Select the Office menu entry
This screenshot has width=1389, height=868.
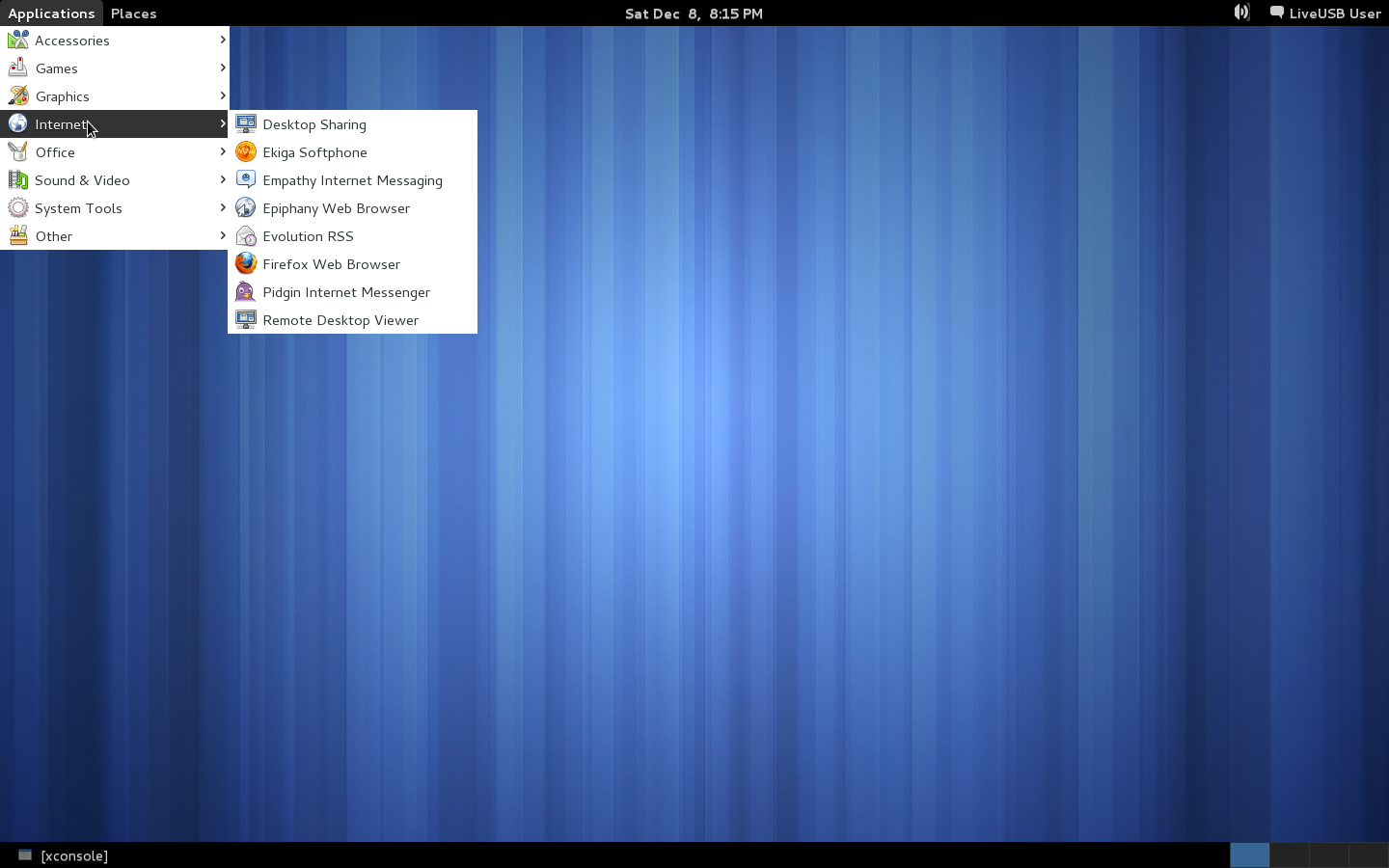pyautogui.click(x=115, y=151)
